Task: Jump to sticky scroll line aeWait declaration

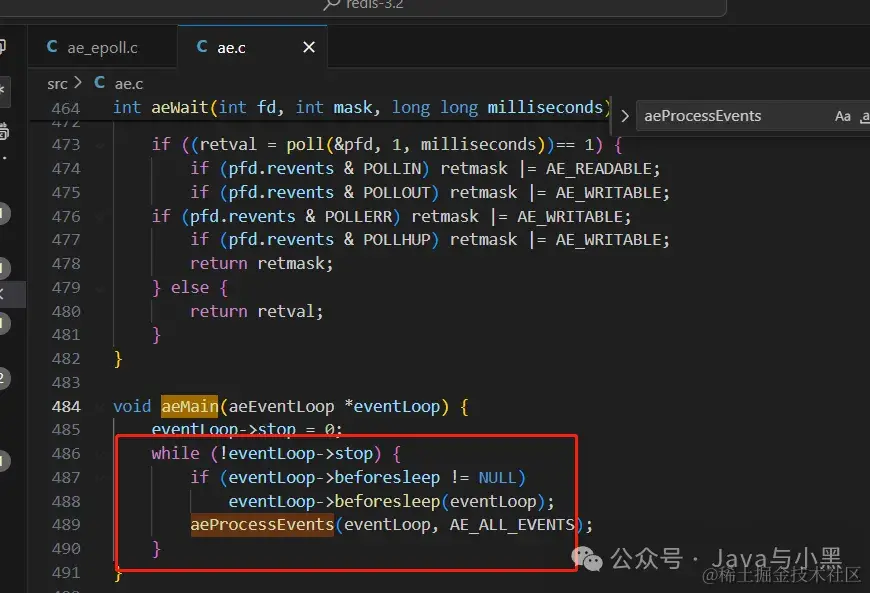Action: pyautogui.click(x=361, y=107)
